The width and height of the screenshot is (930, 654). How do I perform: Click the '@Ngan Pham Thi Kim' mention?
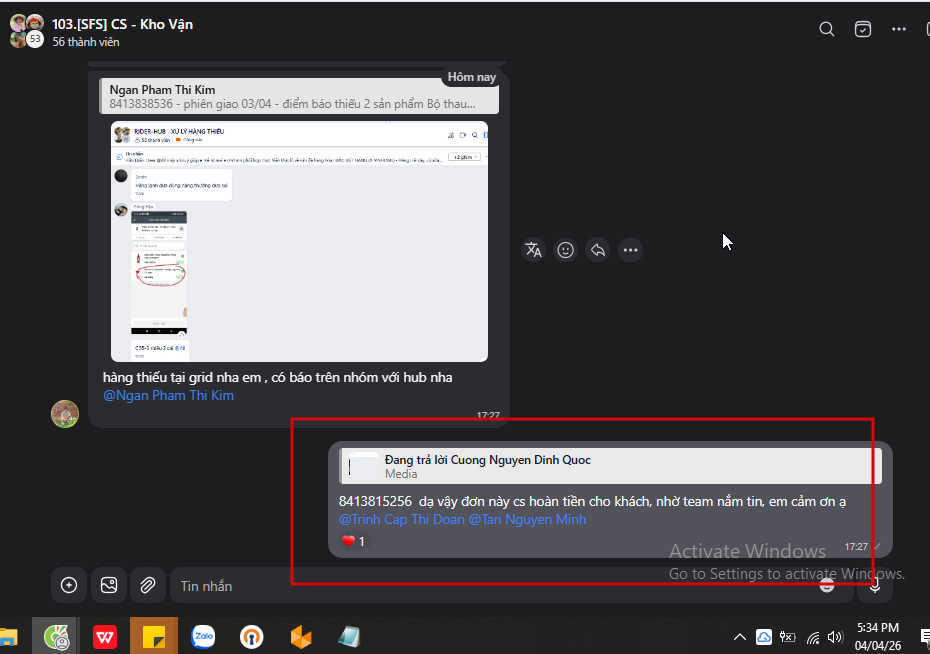pyautogui.click(x=168, y=395)
